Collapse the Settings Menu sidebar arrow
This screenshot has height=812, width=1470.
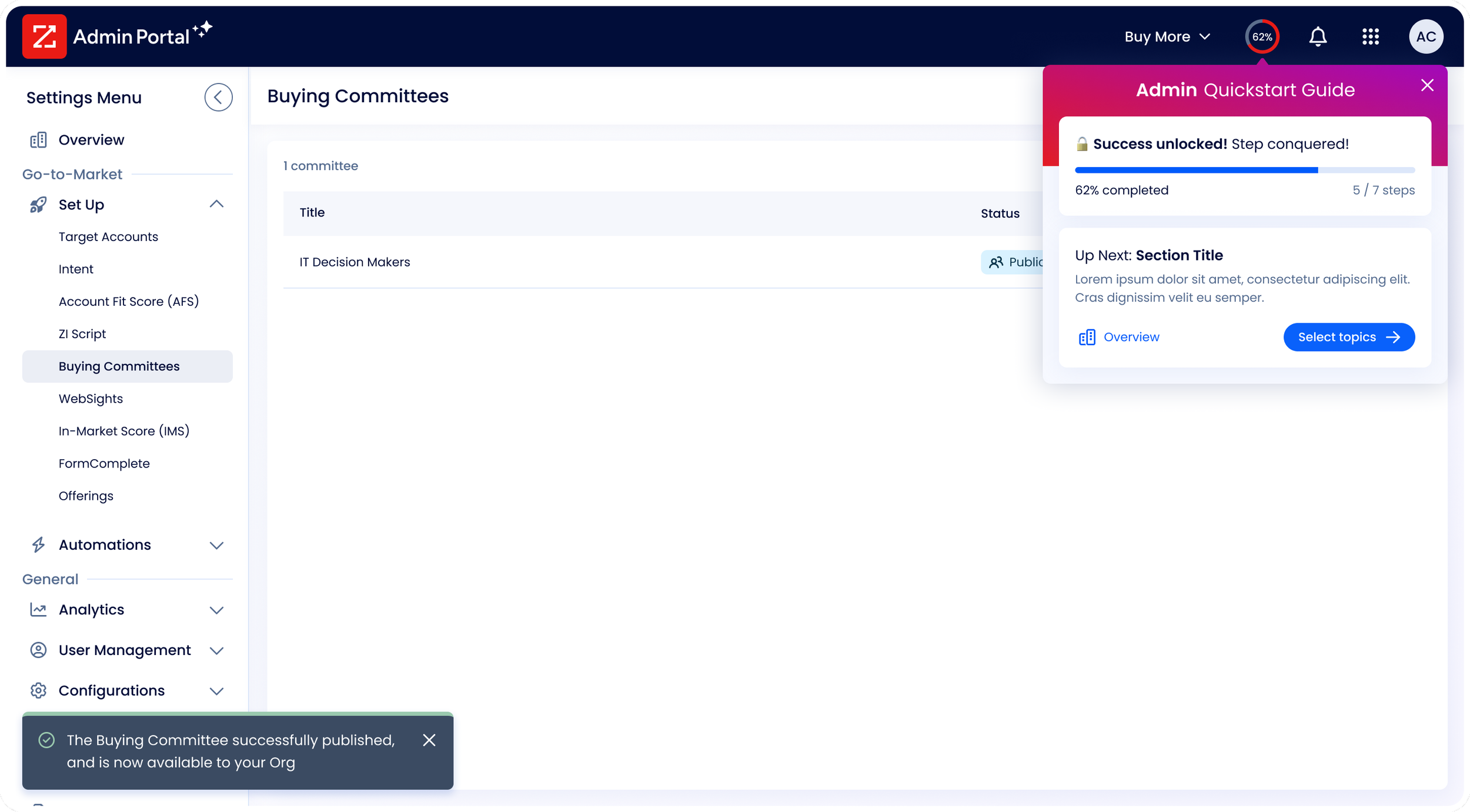218,97
